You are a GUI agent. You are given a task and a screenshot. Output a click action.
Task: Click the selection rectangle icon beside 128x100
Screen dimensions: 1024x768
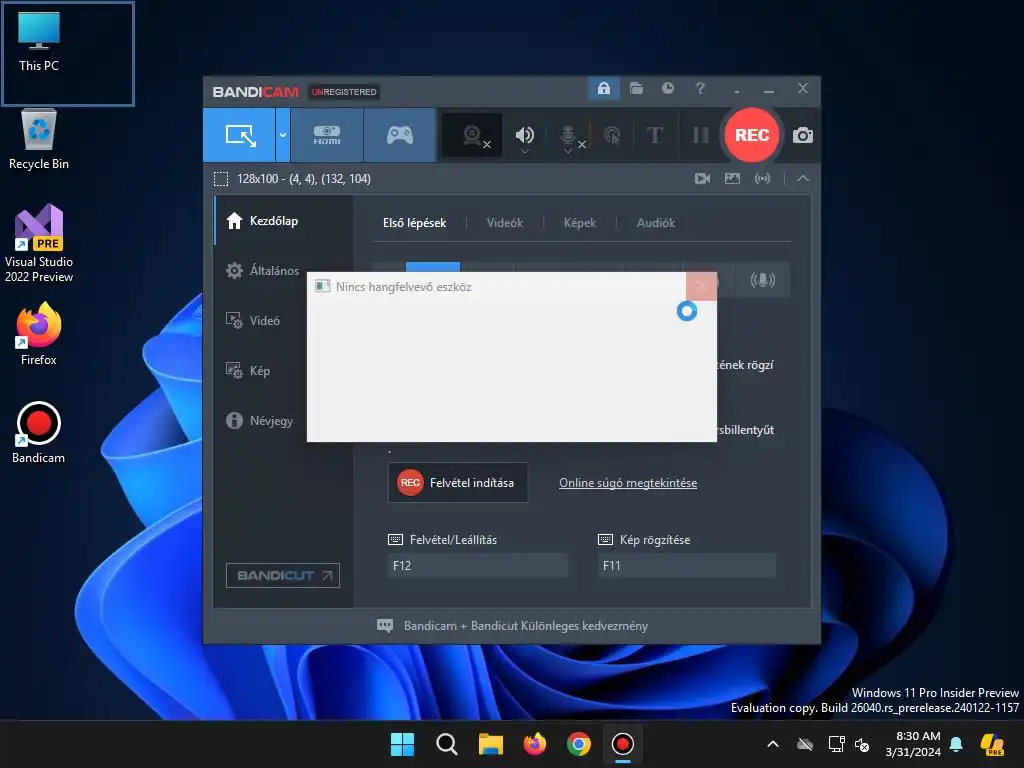(x=221, y=179)
